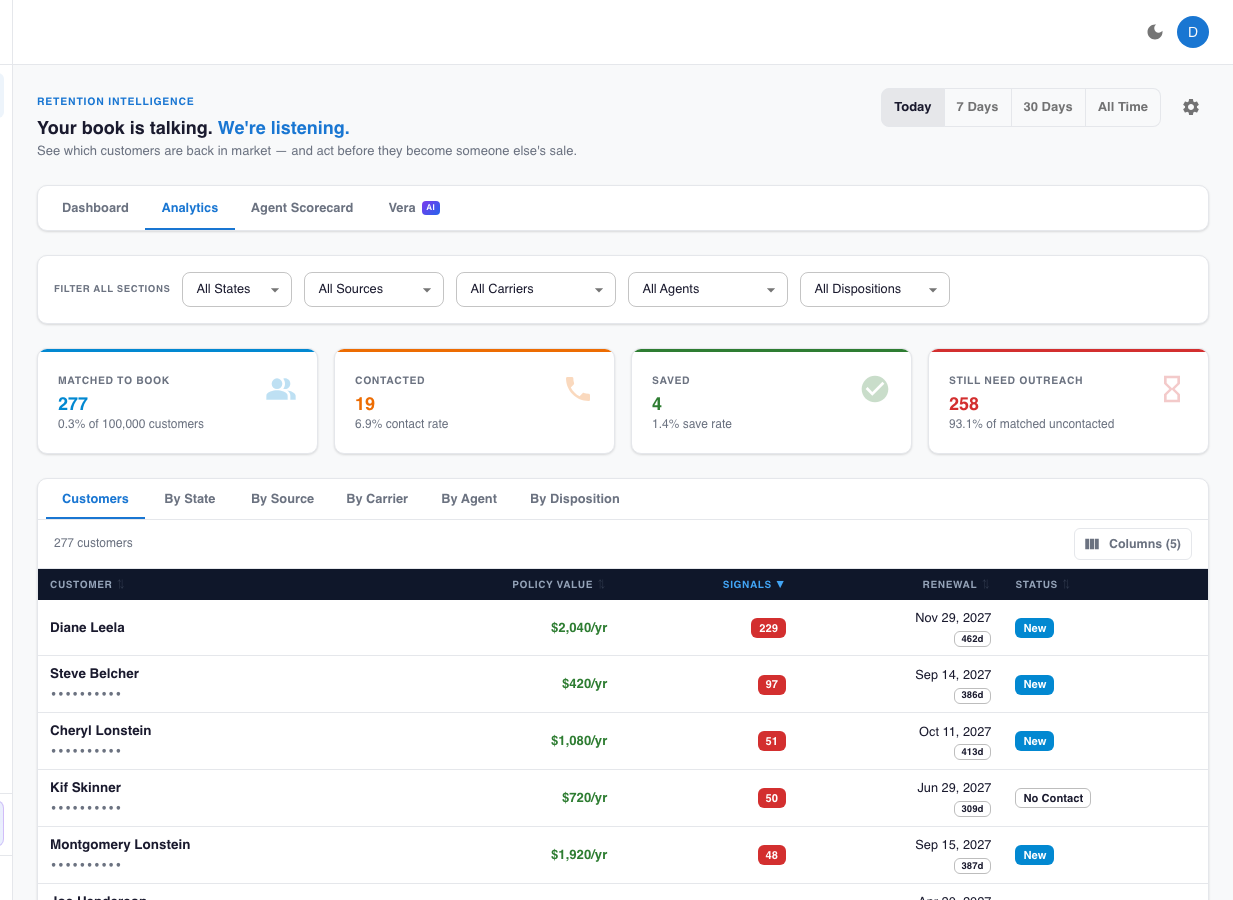
Task: Open the All Agents dropdown
Action: click(708, 289)
